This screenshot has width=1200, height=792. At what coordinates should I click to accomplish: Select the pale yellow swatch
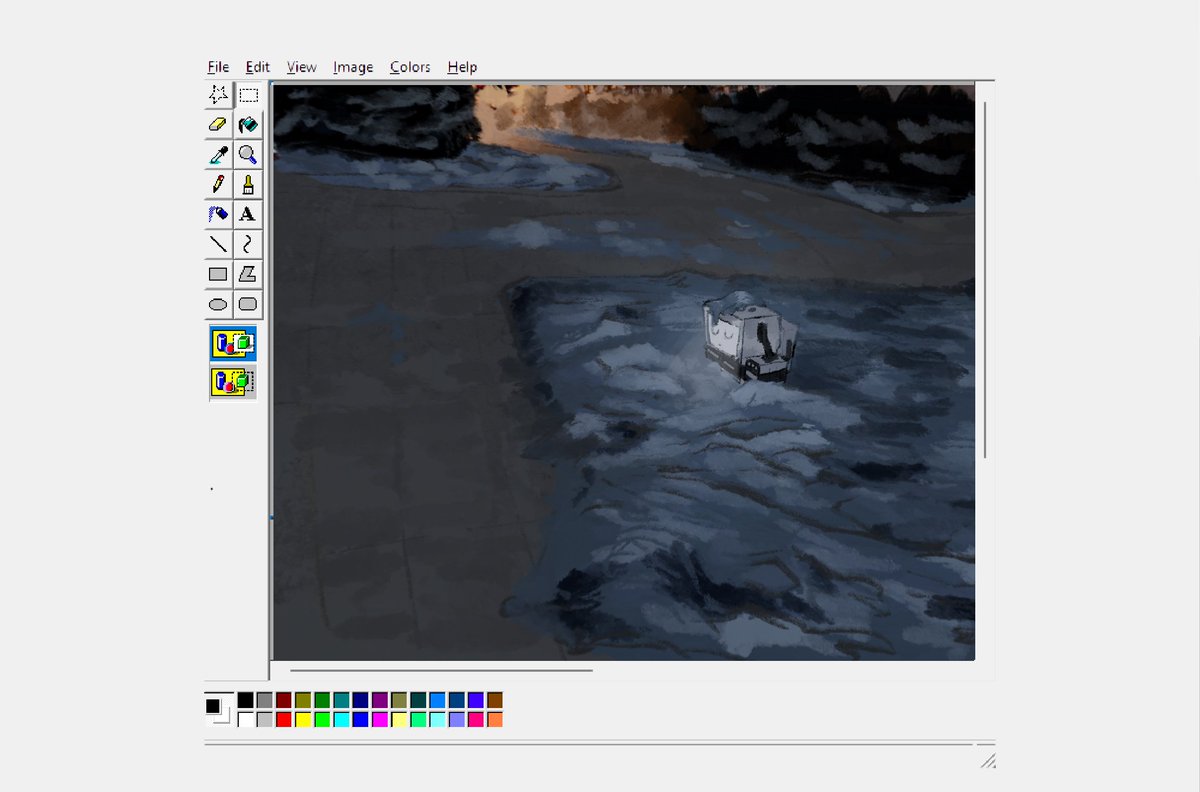coord(399,719)
